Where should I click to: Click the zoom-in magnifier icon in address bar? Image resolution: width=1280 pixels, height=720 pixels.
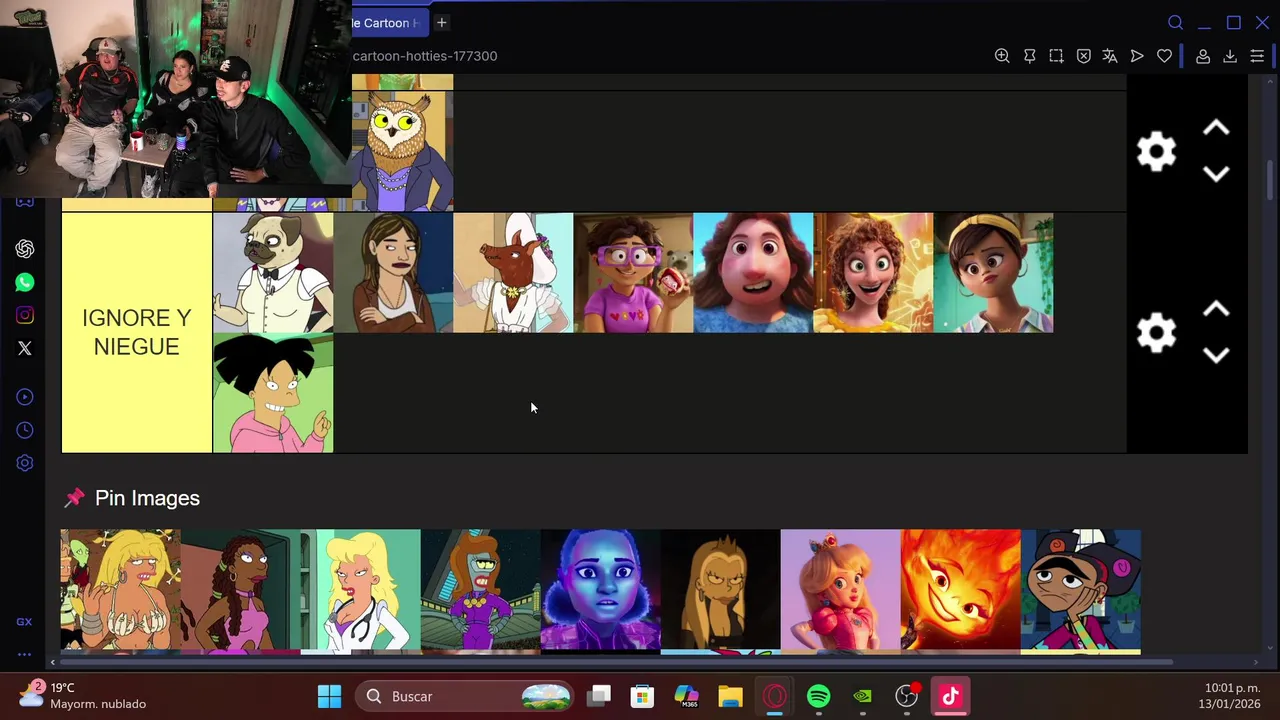pos(1002,56)
